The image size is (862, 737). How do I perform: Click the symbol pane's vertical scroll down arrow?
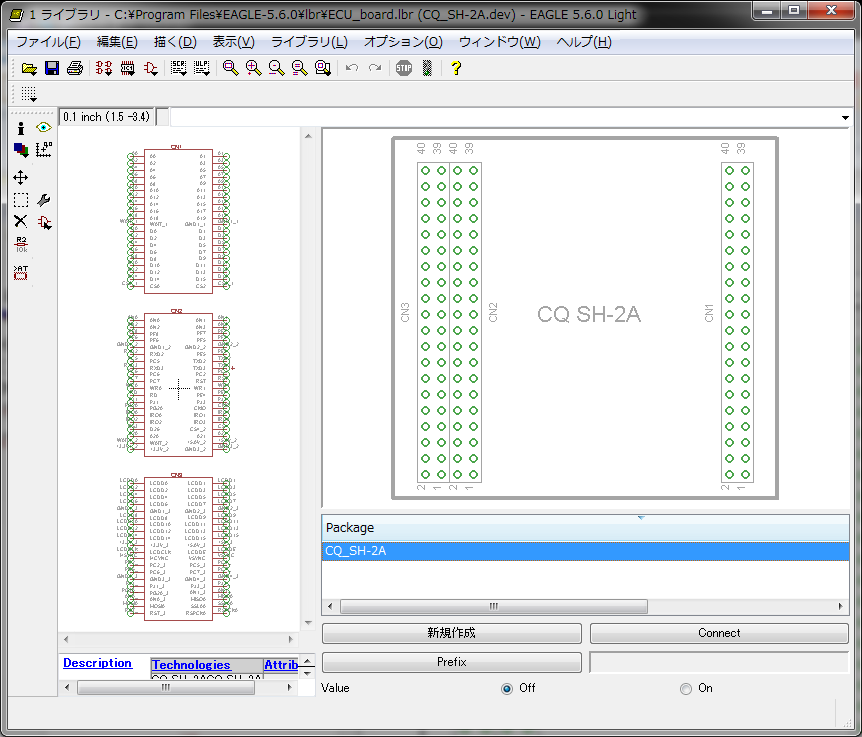coord(308,623)
